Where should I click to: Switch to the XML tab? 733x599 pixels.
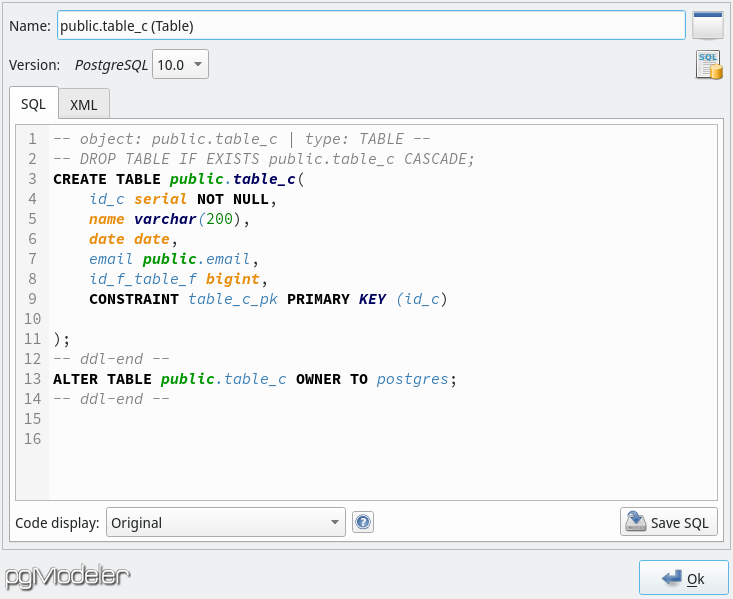[x=84, y=104]
